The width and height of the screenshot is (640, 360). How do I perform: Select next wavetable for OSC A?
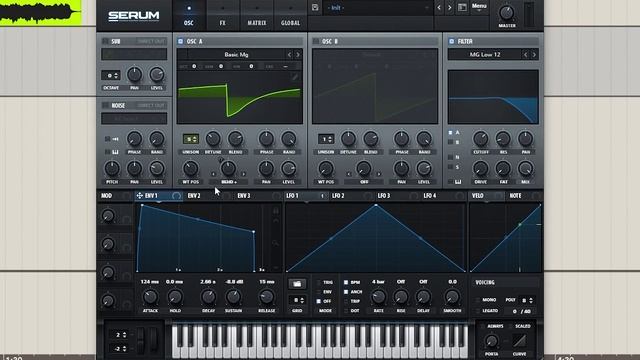pos(298,55)
